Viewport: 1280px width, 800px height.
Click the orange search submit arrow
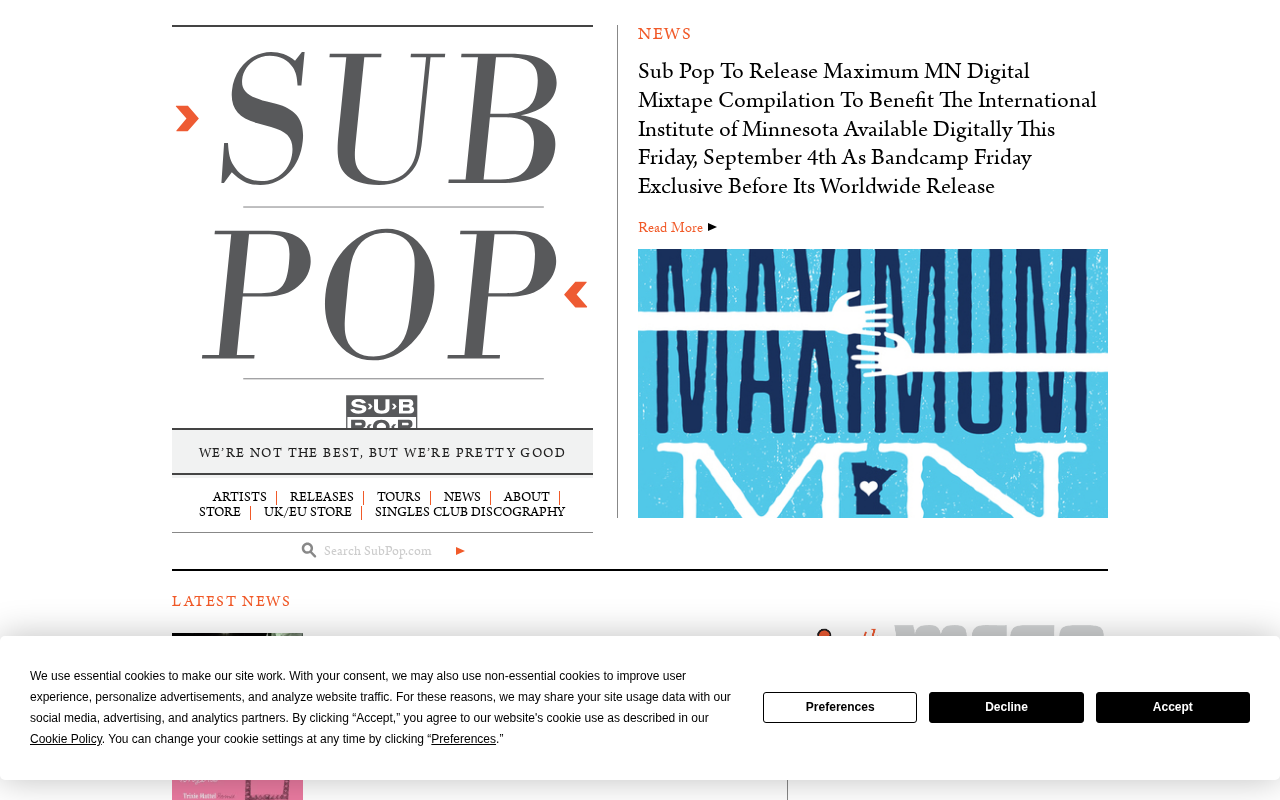[x=460, y=551]
